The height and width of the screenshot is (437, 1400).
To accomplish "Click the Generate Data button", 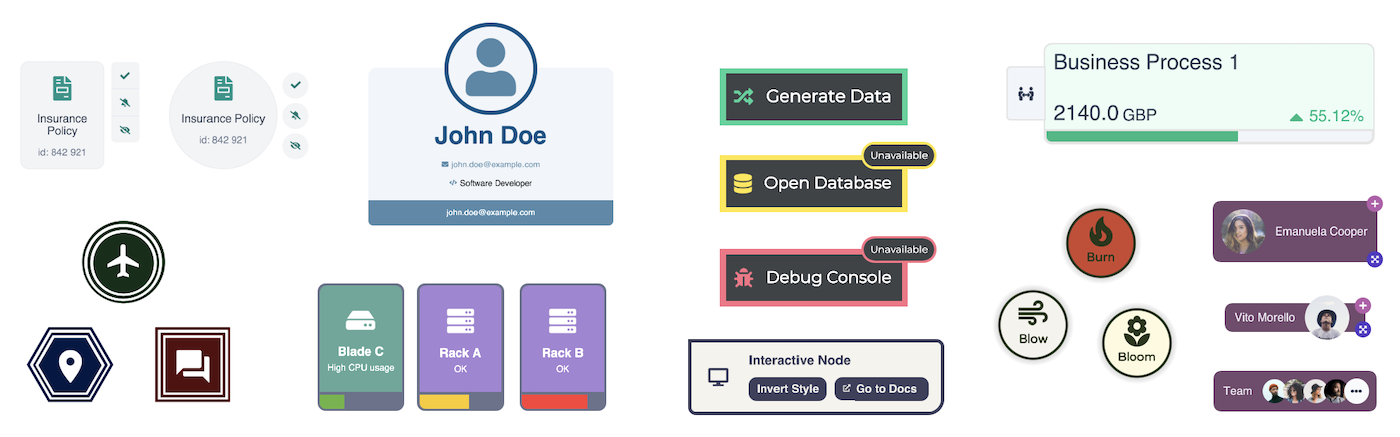I will coord(813,97).
